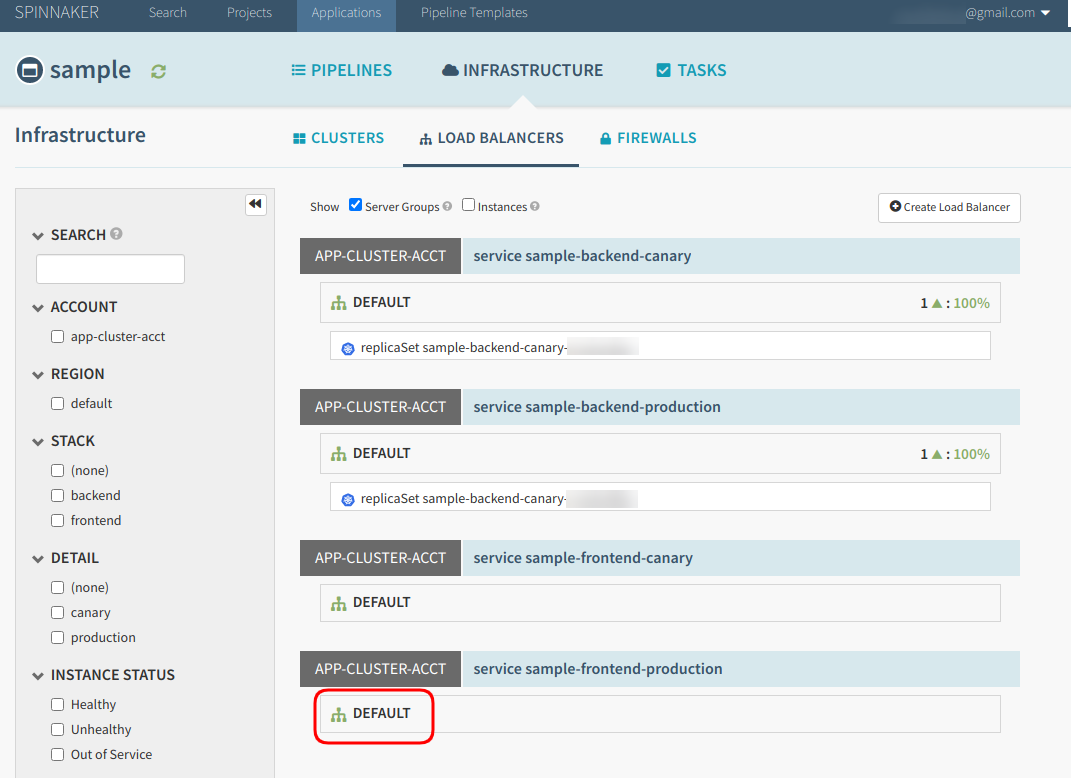The height and width of the screenshot is (778, 1071).
Task: Click inside the search filter field
Action: [110, 268]
